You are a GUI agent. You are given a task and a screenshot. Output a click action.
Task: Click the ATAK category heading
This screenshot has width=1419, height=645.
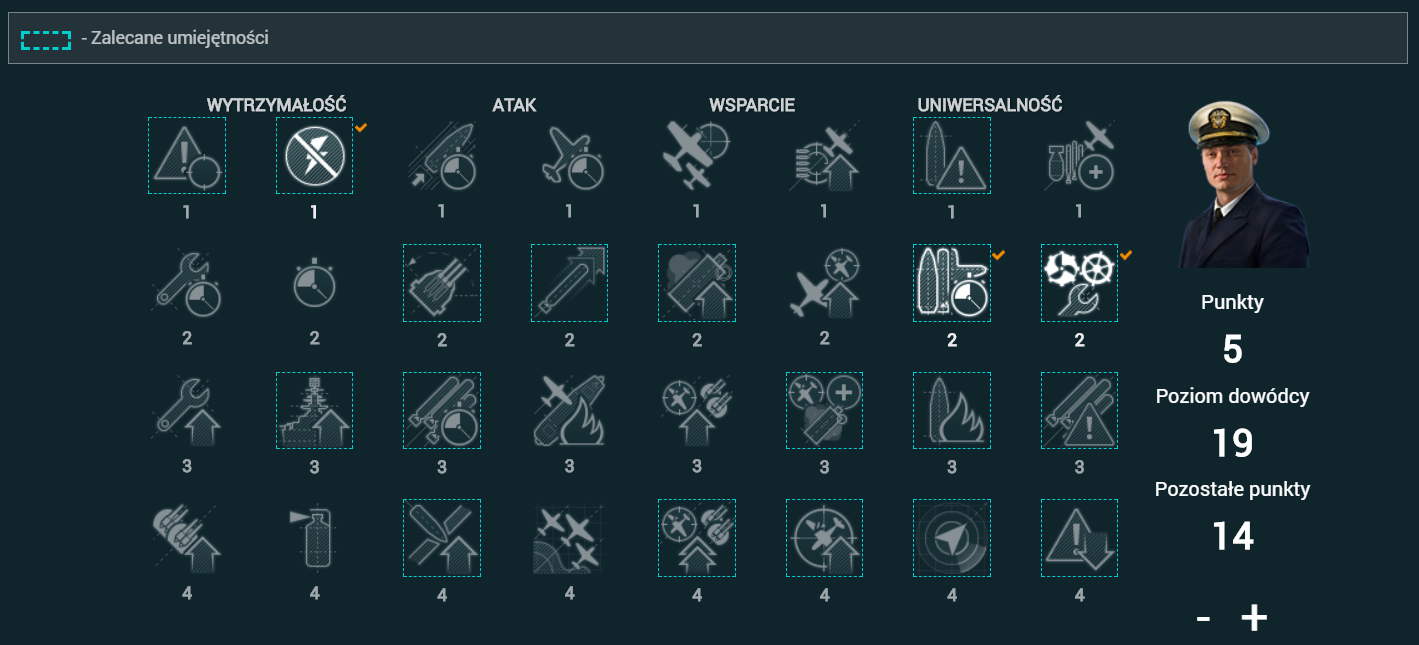514,105
